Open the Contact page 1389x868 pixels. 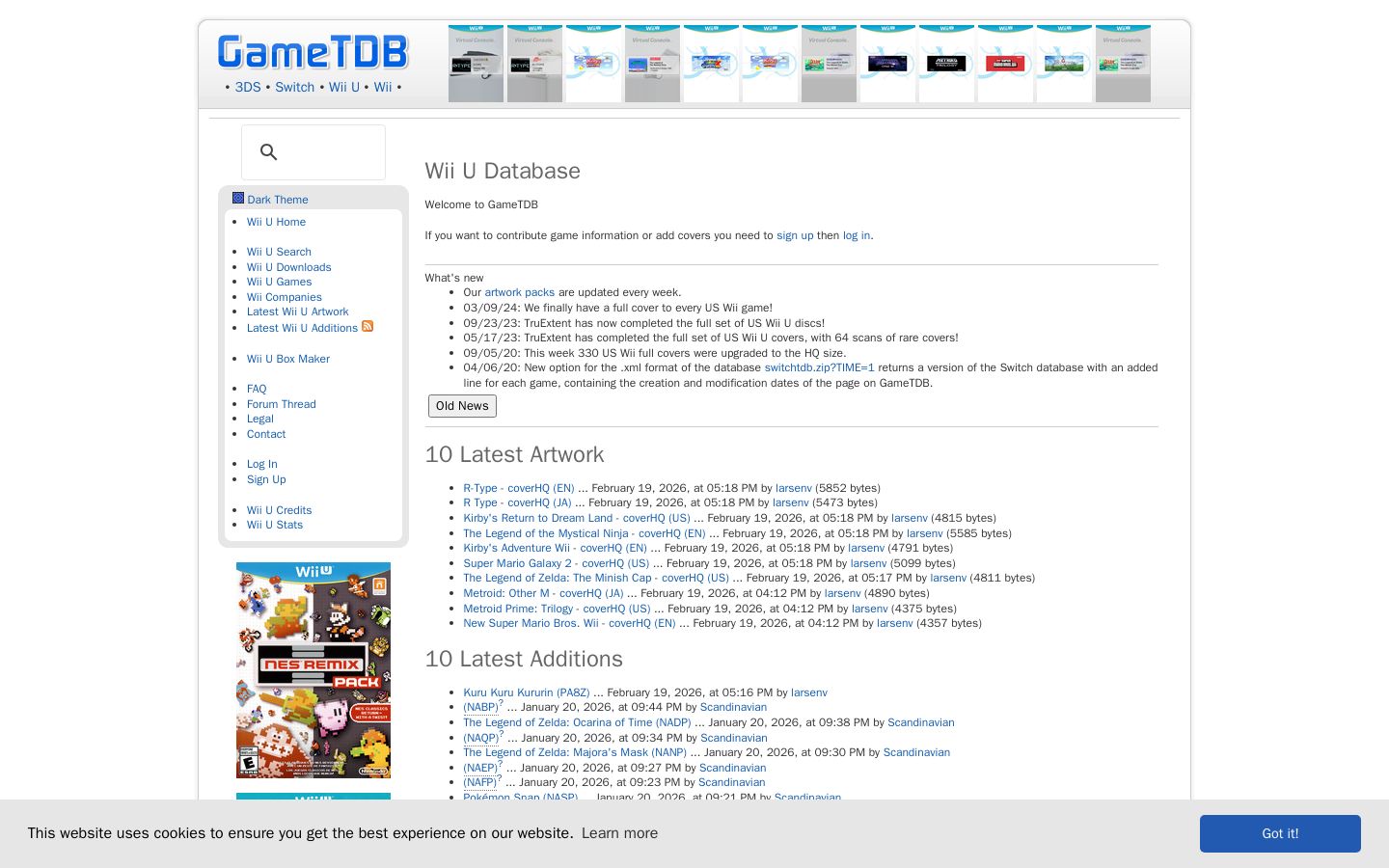coord(266,434)
